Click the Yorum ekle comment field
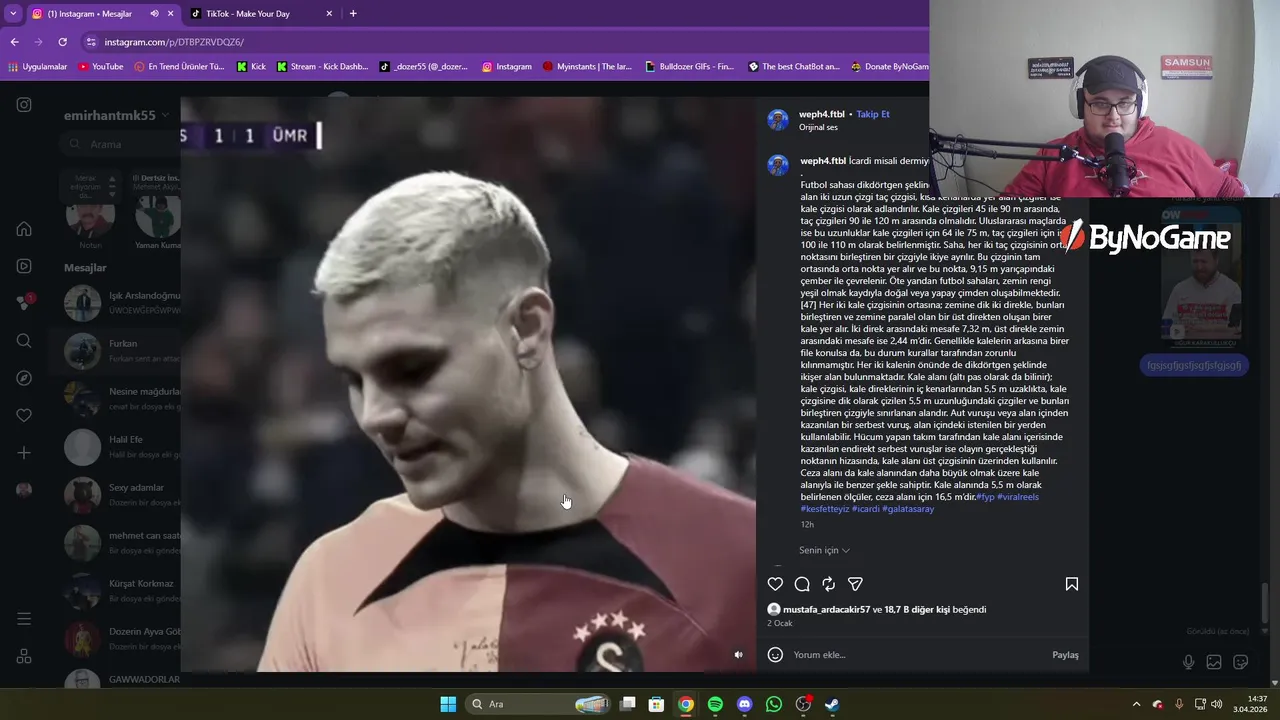The image size is (1280, 720). 918,655
